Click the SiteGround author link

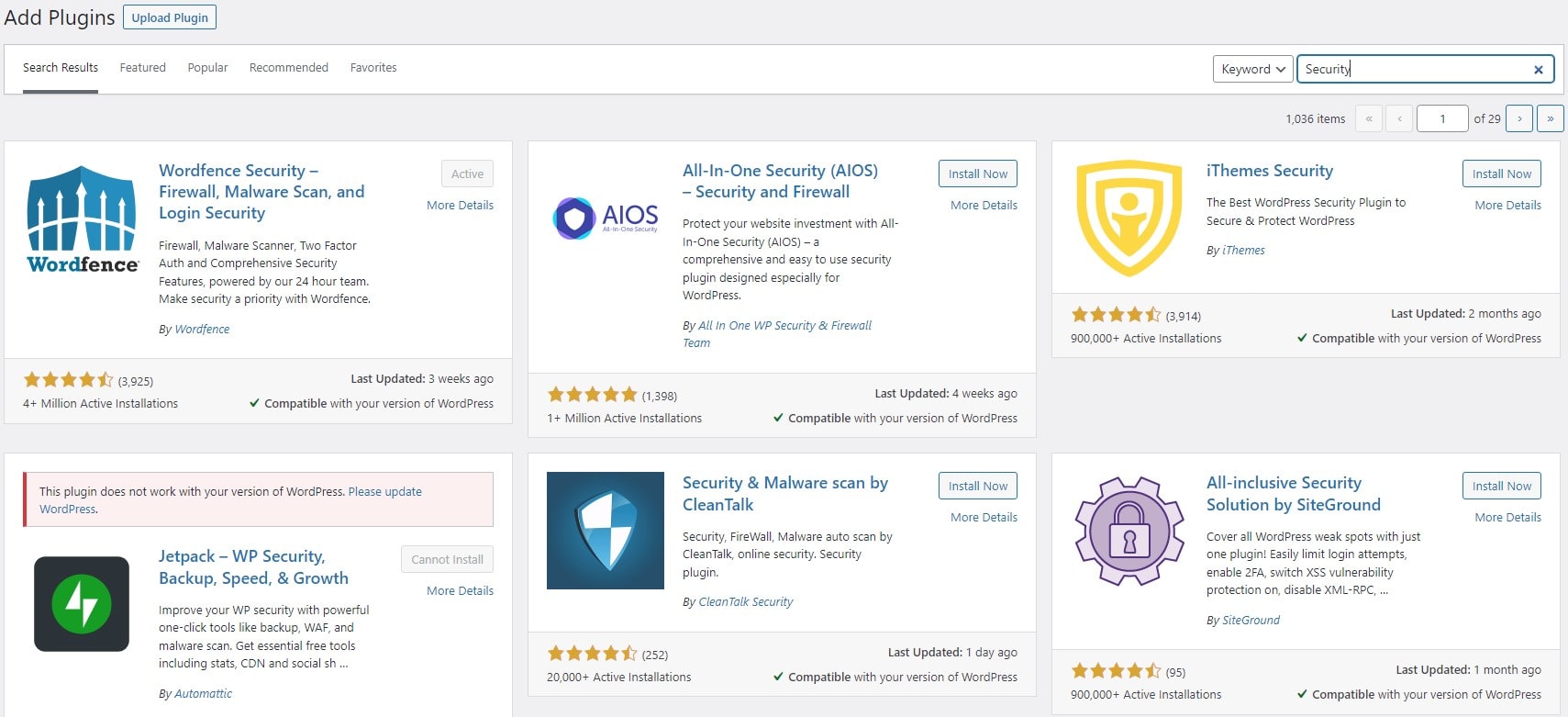tap(1251, 621)
